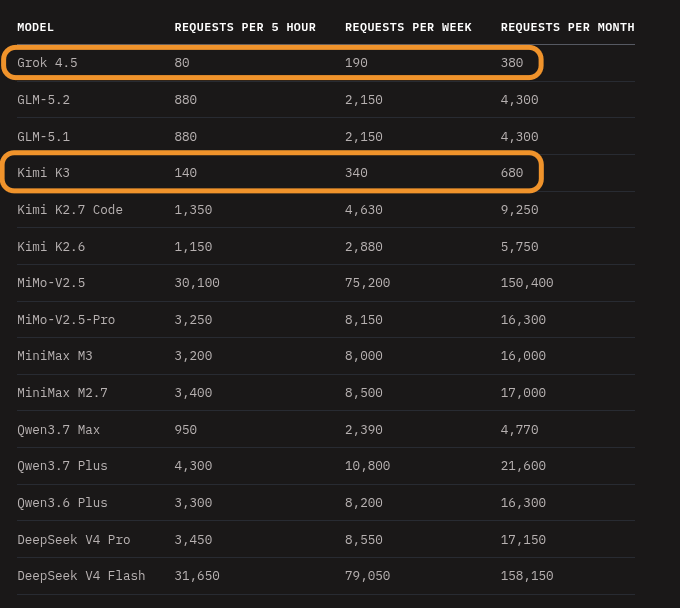Click the REQUESTS PER WEEK header

(x=408, y=27)
